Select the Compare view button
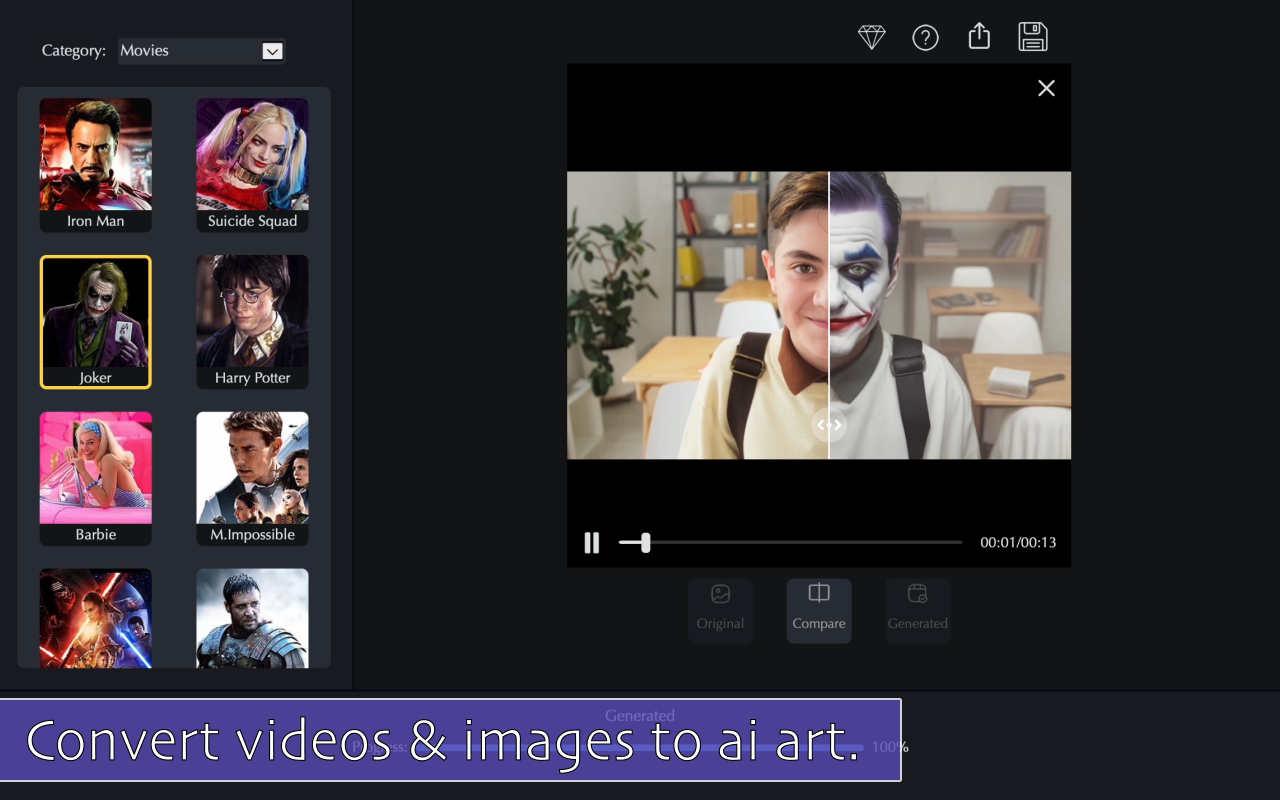This screenshot has width=1280, height=800. click(819, 610)
